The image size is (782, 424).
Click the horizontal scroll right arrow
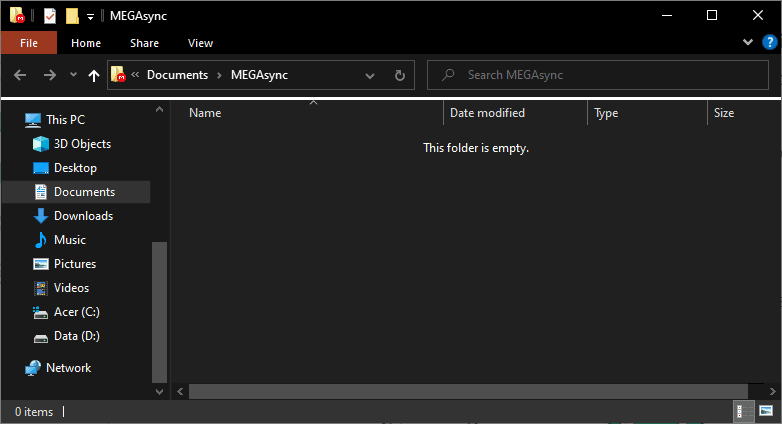772,392
